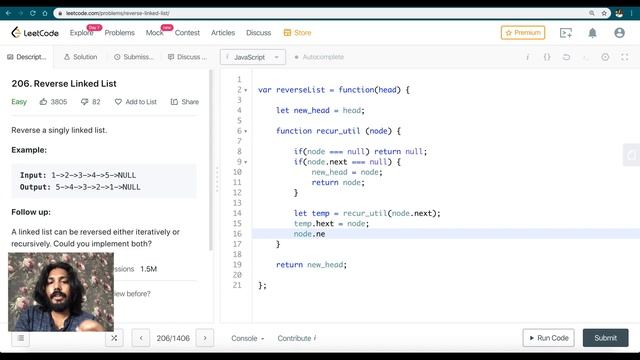Open editor settings gear icon
The height and width of the screenshot is (360, 640).
pyautogui.click(x=605, y=57)
